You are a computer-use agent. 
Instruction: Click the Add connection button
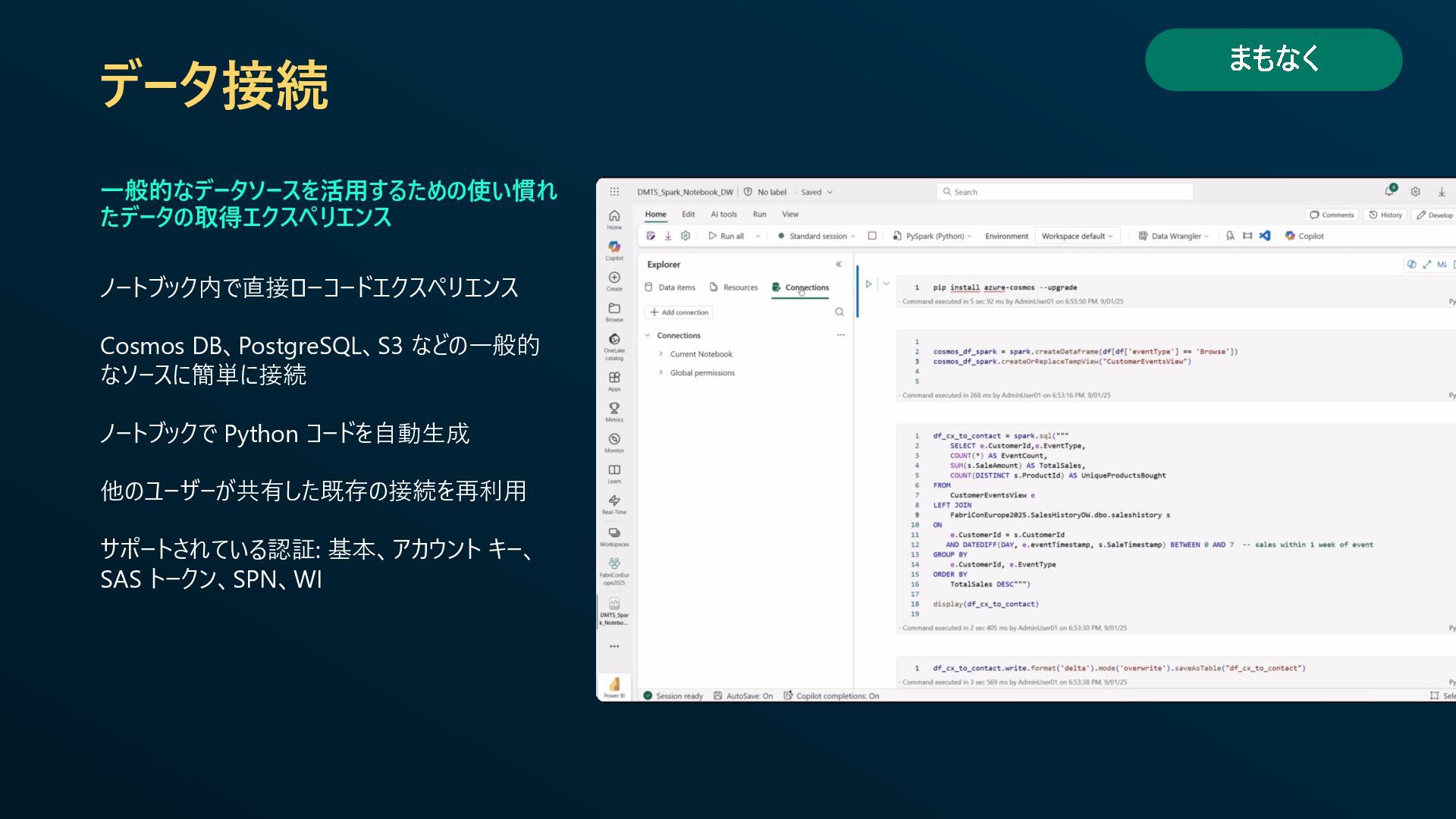pyautogui.click(x=679, y=312)
